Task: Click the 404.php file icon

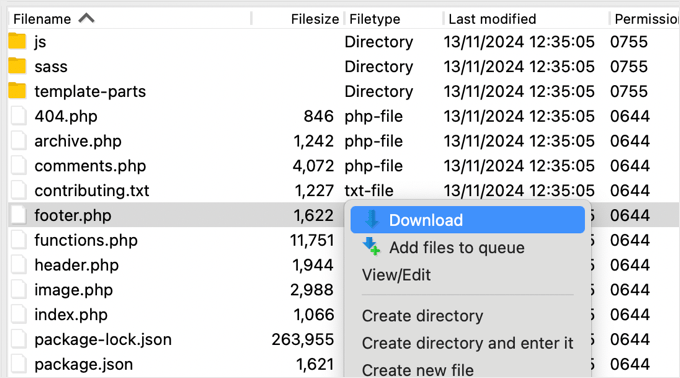Action: [19, 116]
